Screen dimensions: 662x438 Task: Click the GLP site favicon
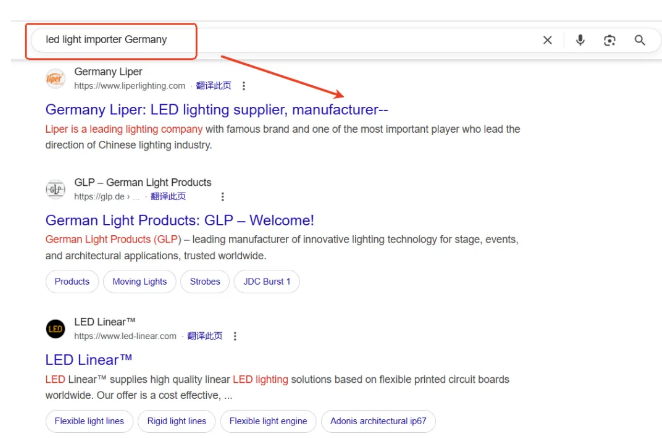click(x=55, y=189)
